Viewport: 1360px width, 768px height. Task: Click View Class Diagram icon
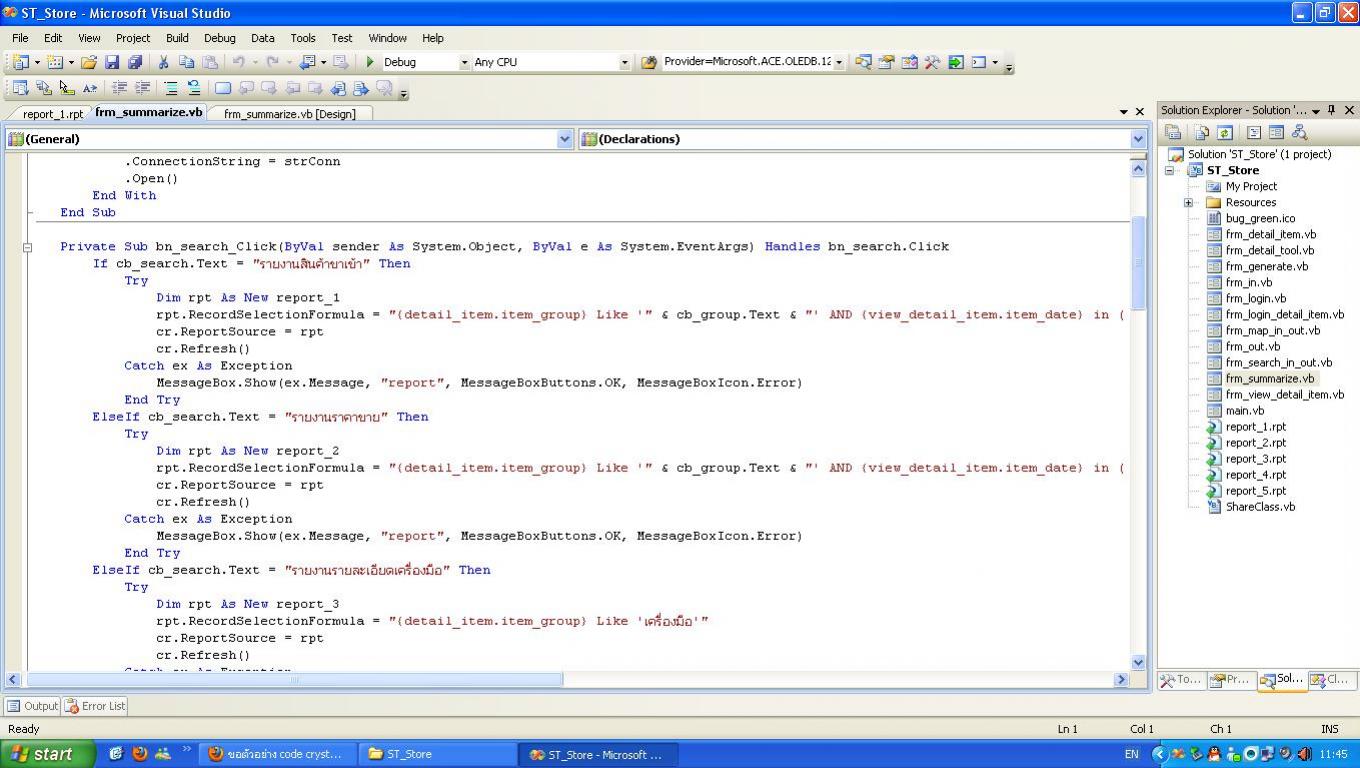click(1299, 132)
